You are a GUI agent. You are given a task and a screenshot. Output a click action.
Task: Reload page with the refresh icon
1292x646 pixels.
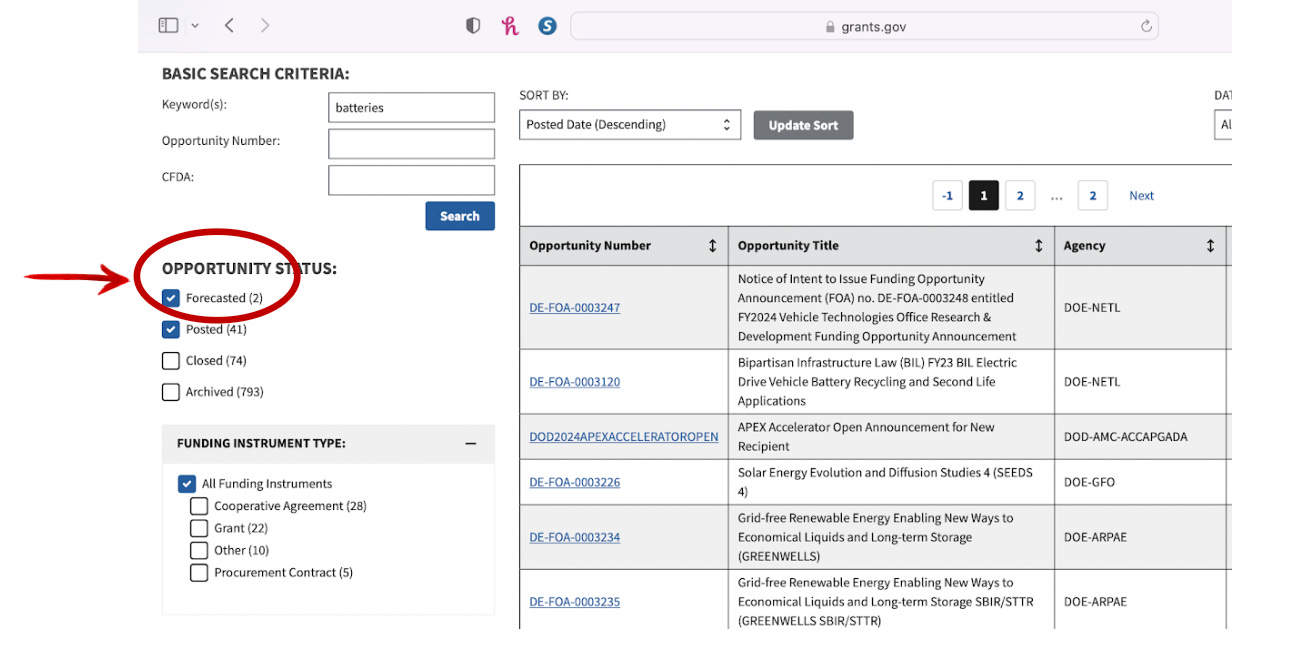pos(1146,26)
